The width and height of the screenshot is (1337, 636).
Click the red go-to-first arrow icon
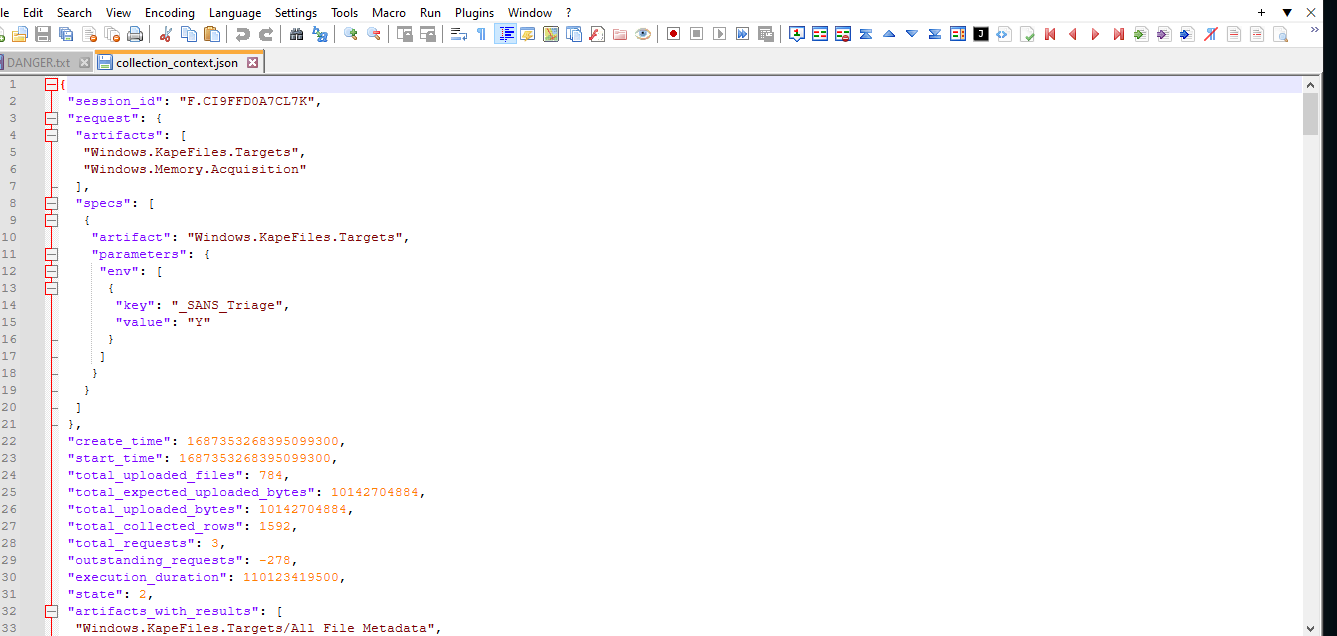(x=1050, y=34)
